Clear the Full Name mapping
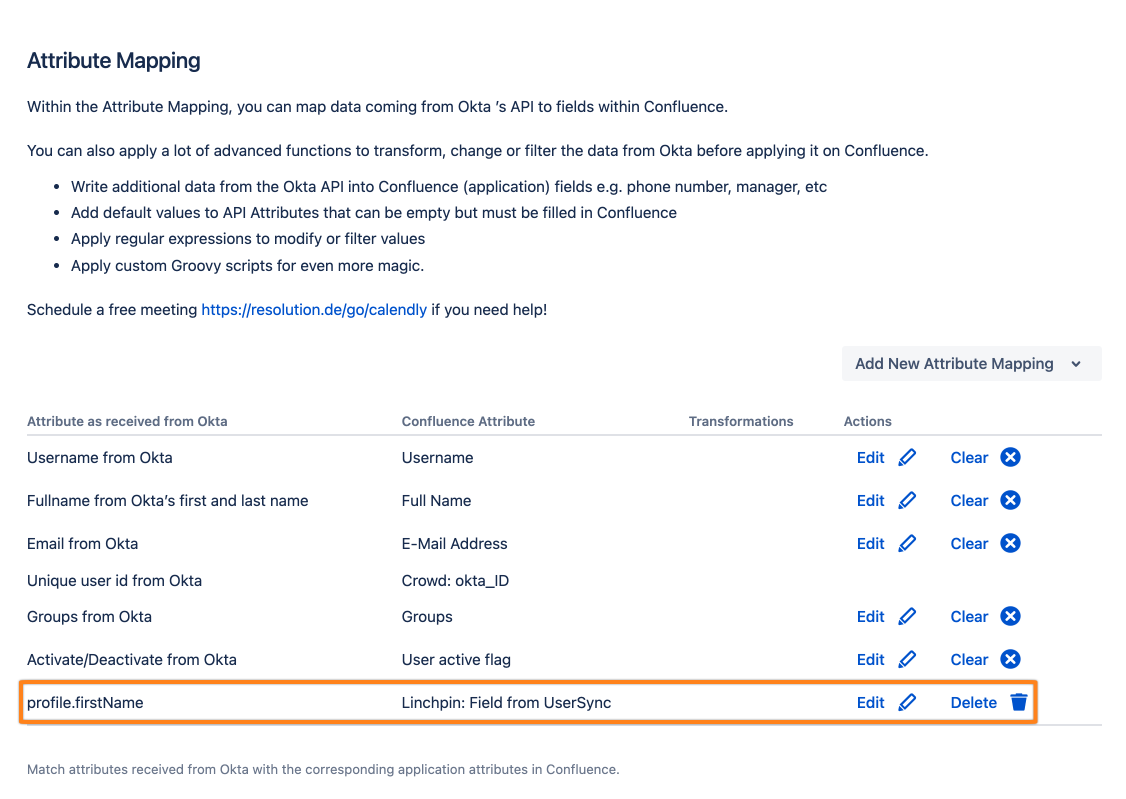The height and width of the screenshot is (799, 1126). coord(969,501)
